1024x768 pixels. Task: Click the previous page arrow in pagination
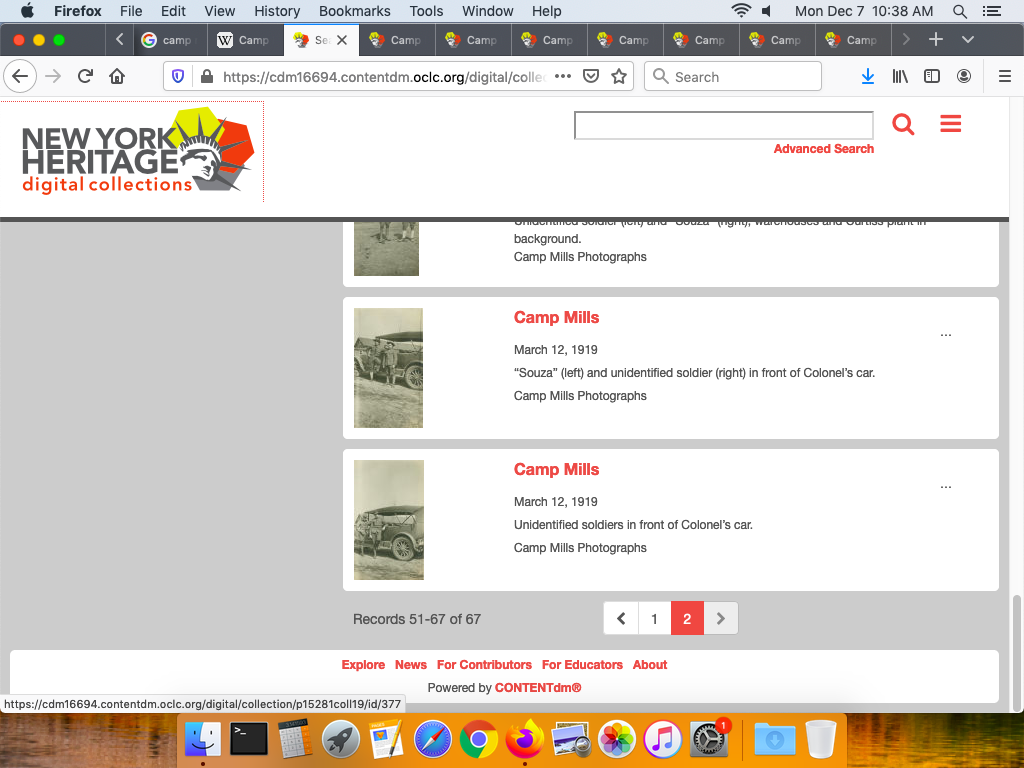pyautogui.click(x=621, y=619)
